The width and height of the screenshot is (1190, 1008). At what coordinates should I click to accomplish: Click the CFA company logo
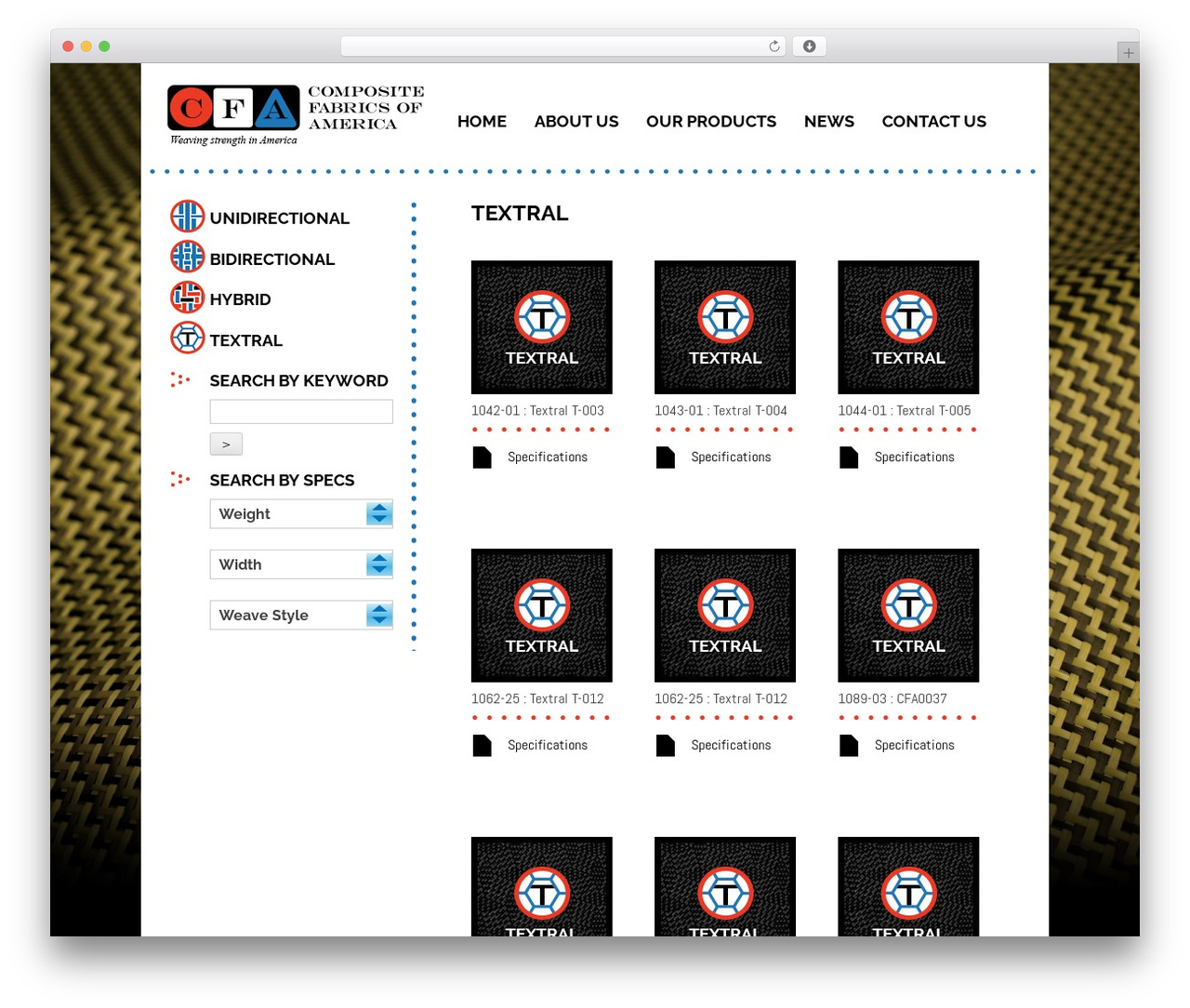296,115
